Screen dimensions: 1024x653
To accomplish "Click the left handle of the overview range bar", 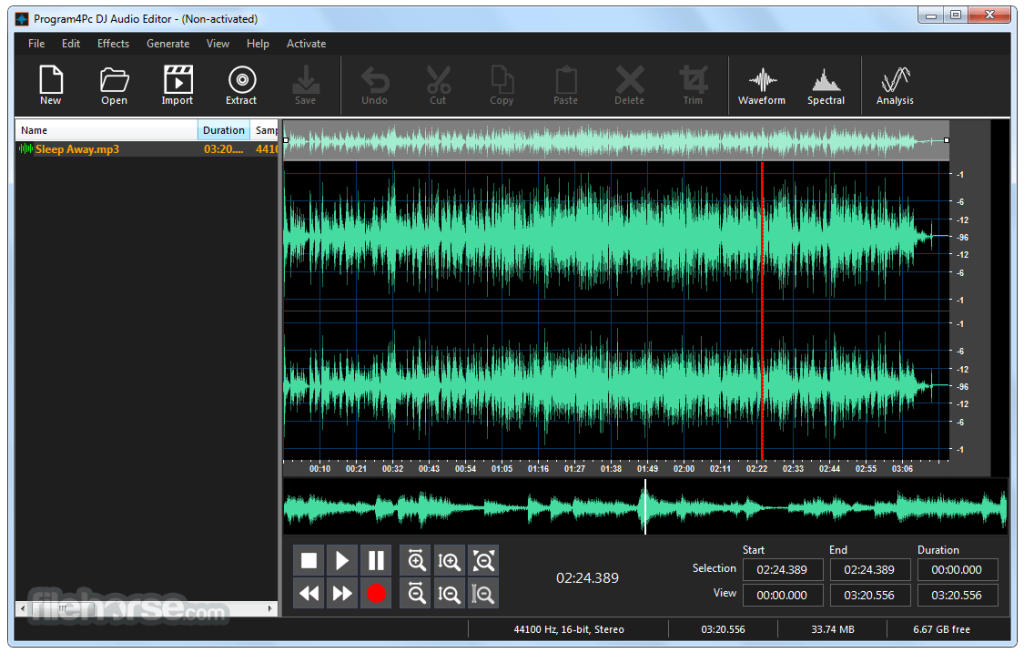I will click(x=286, y=140).
